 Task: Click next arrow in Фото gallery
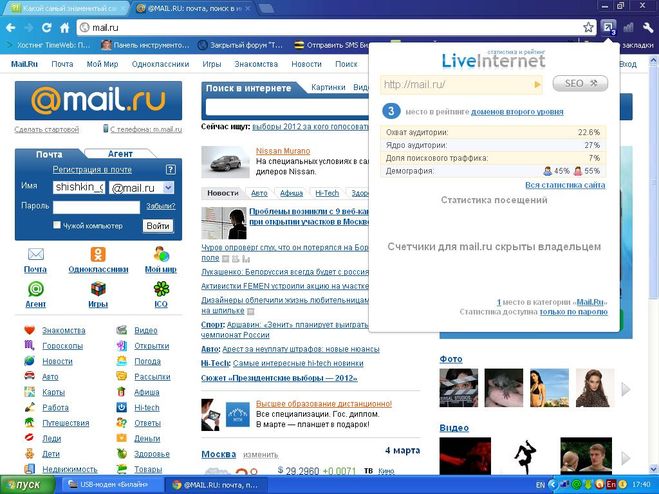click(x=625, y=389)
